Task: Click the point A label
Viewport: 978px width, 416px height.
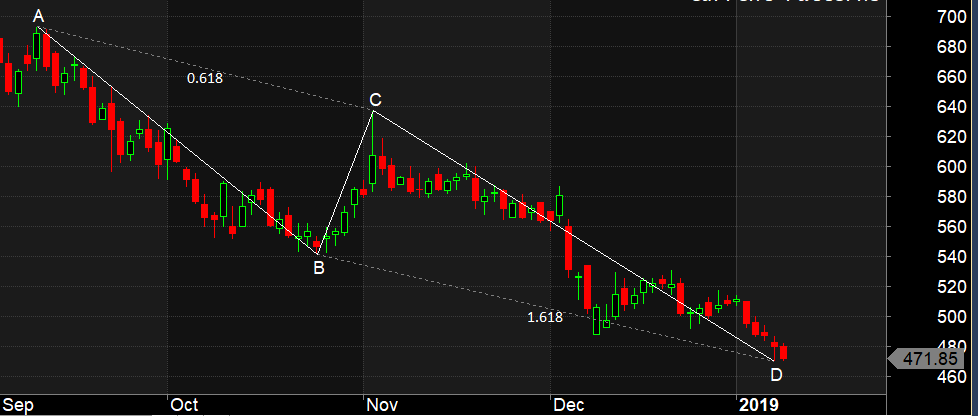Action: pyautogui.click(x=39, y=16)
